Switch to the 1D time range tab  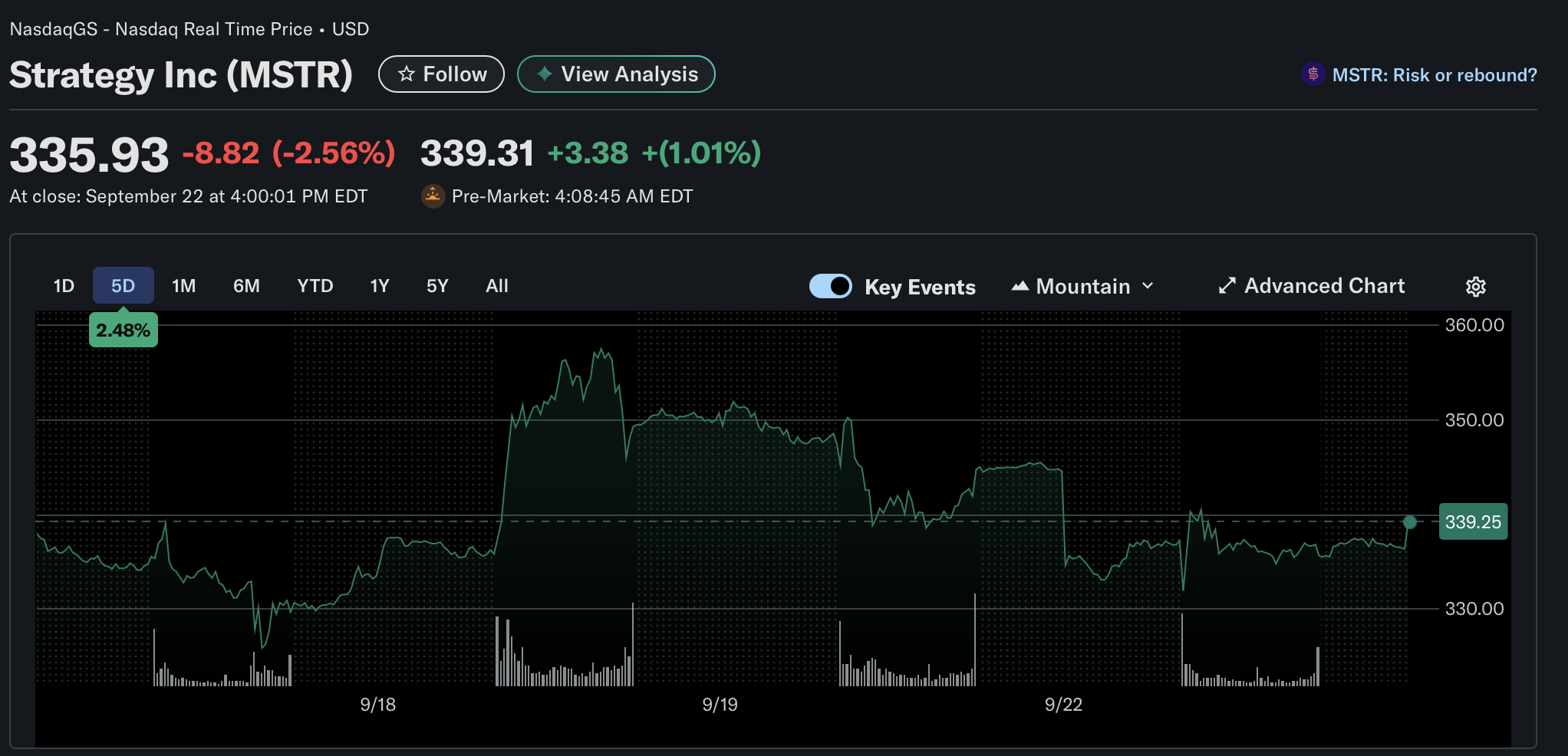[63, 285]
